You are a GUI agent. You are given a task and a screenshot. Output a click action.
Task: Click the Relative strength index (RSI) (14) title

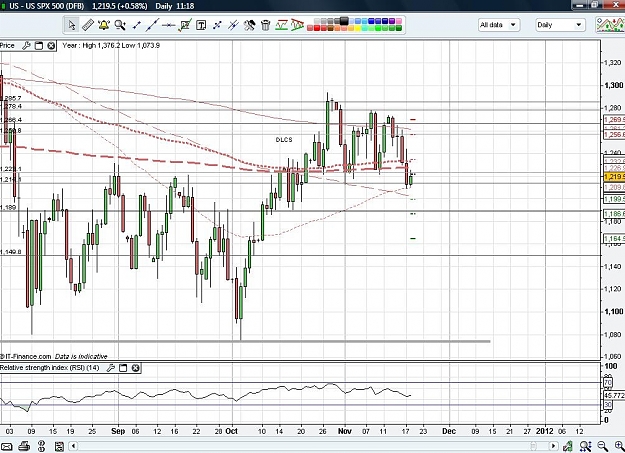click(49, 367)
